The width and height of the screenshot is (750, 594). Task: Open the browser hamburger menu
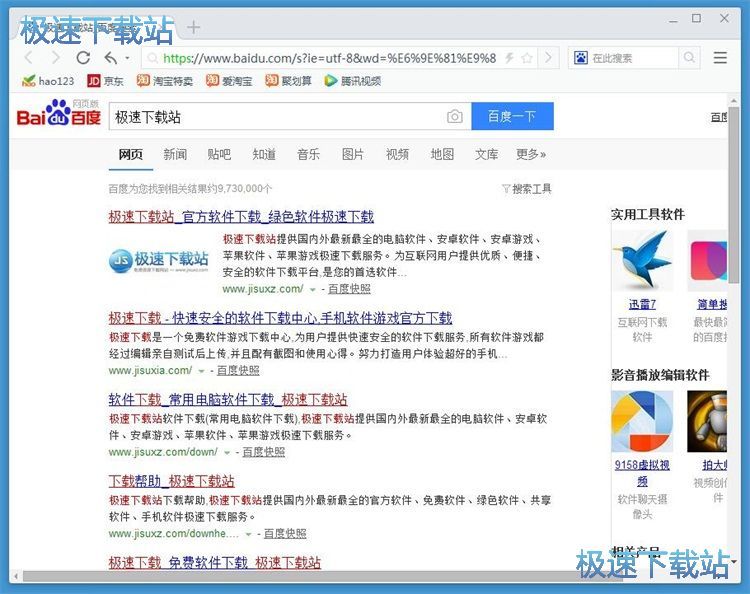coord(720,58)
